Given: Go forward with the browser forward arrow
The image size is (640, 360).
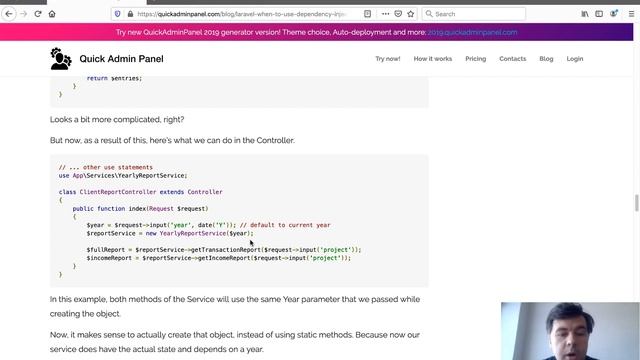Looking at the screenshot, I should point(23,14).
